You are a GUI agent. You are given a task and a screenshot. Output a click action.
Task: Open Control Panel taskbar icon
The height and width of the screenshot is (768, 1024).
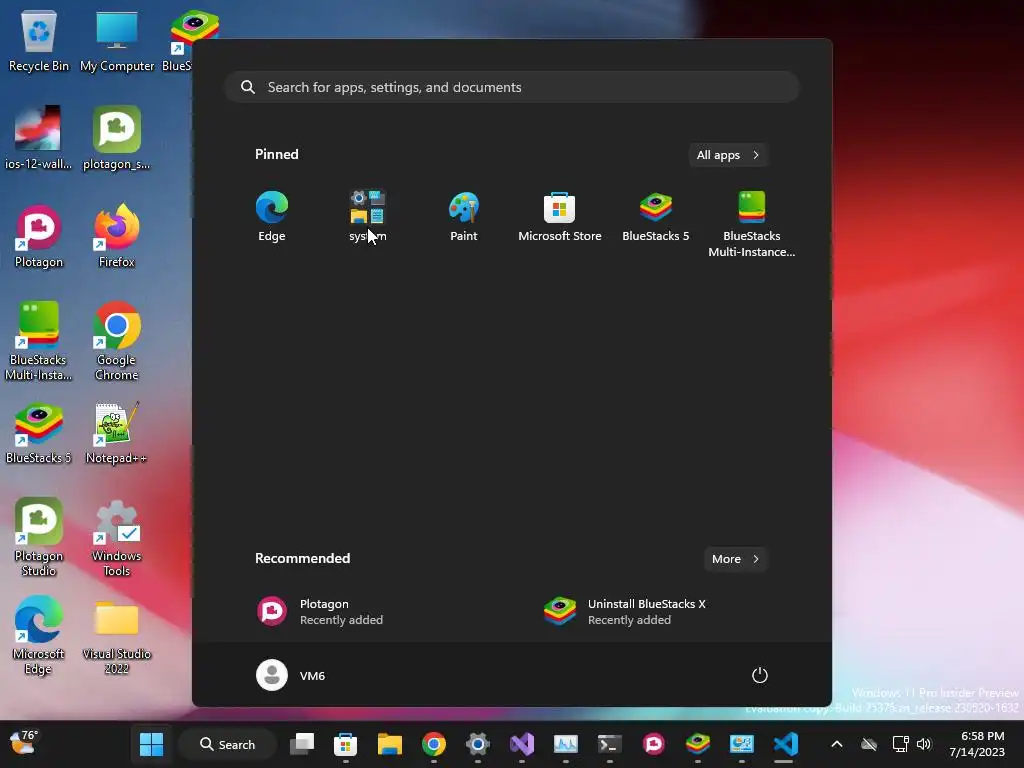tap(741, 744)
